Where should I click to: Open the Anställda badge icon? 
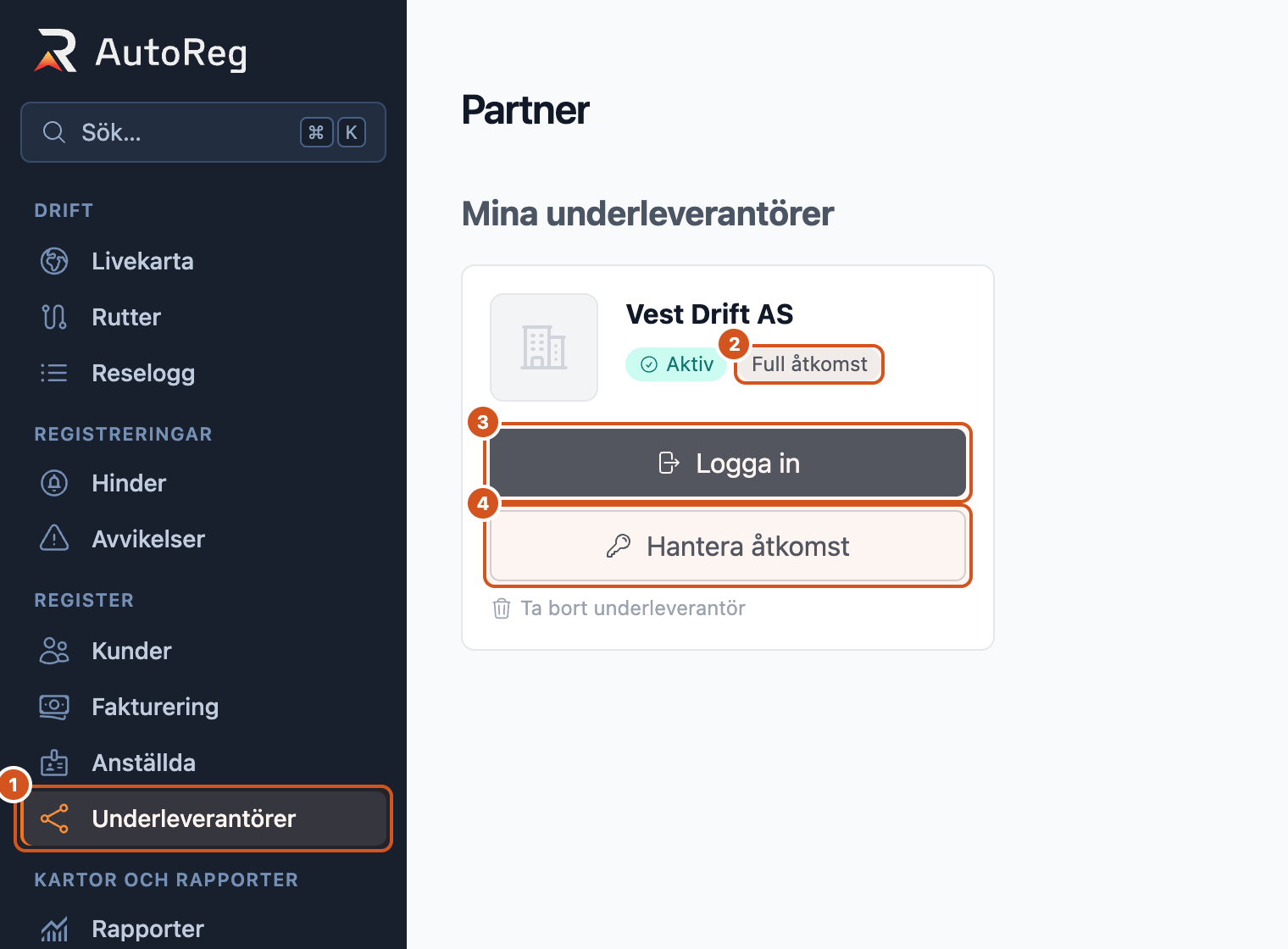pyautogui.click(x=54, y=763)
